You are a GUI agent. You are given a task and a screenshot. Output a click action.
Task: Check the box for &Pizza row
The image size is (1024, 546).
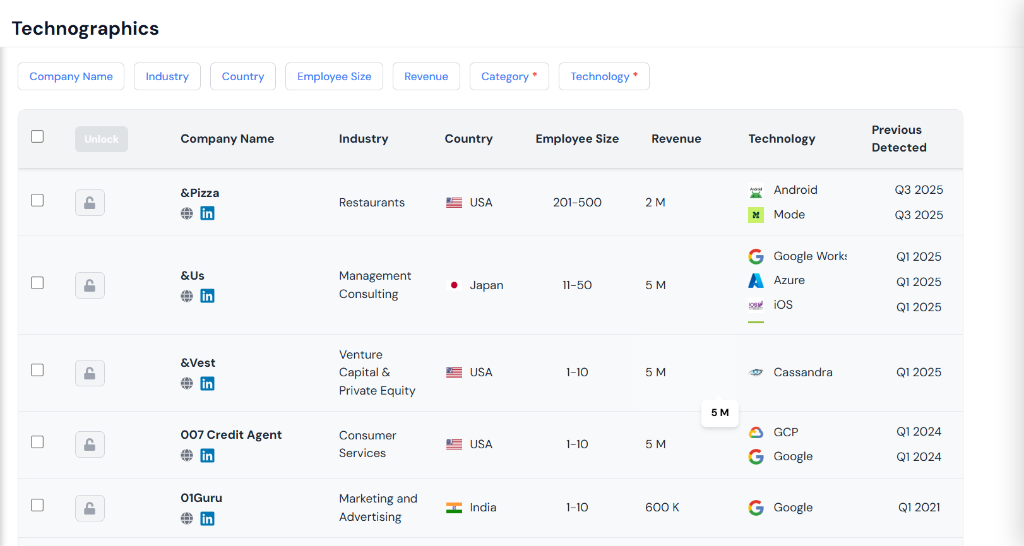[x=37, y=201]
